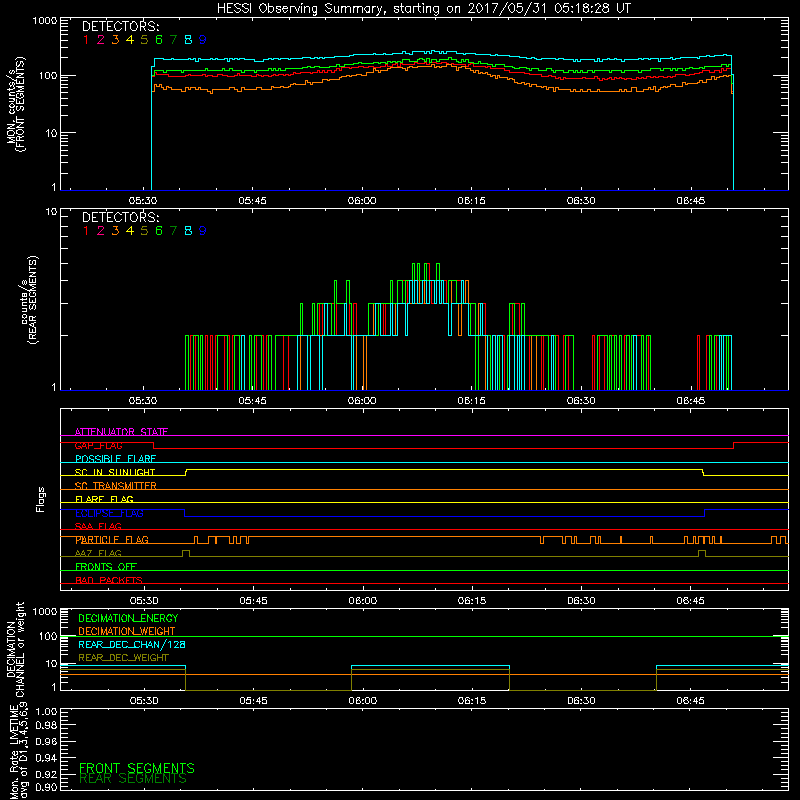Viewport: 800px width, 800px height.
Task: Click 1000 y-axis value of decimation plot
Action: (44, 611)
